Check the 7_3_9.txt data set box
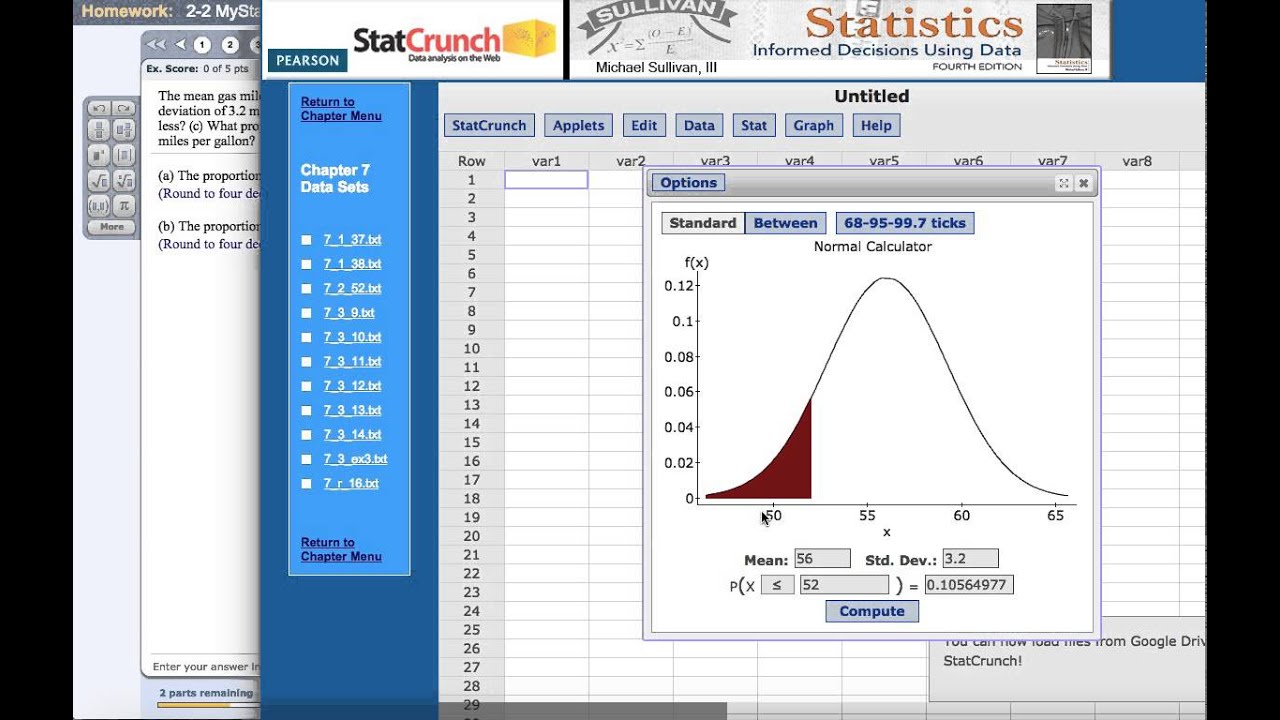 [307, 313]
